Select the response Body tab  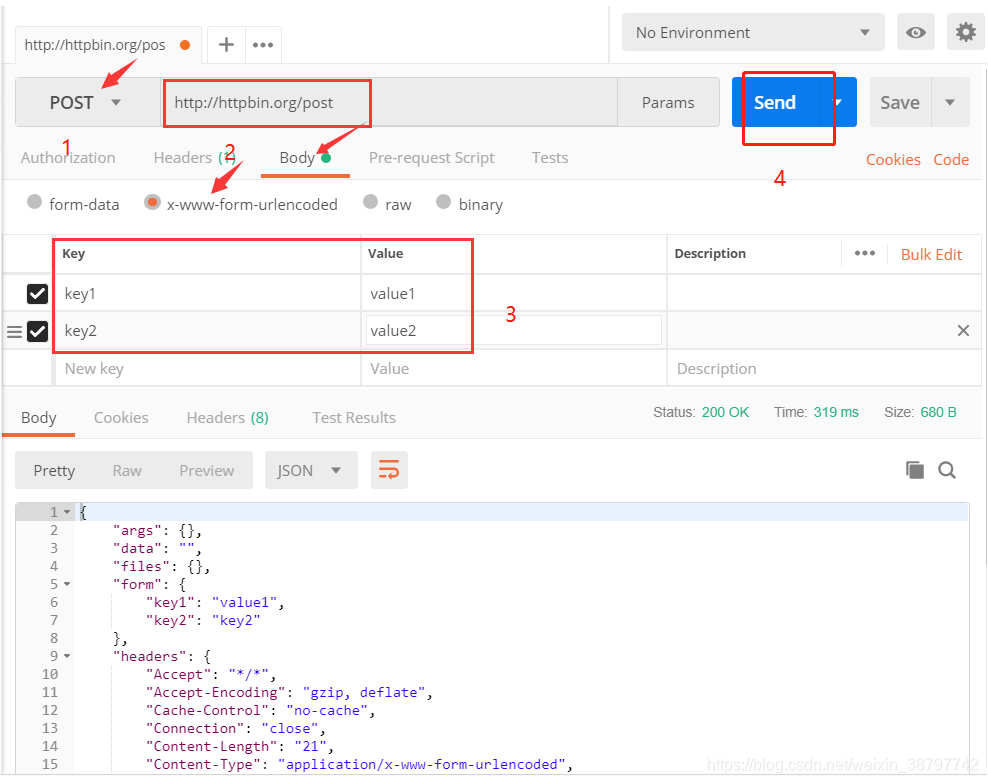[38, 418]
